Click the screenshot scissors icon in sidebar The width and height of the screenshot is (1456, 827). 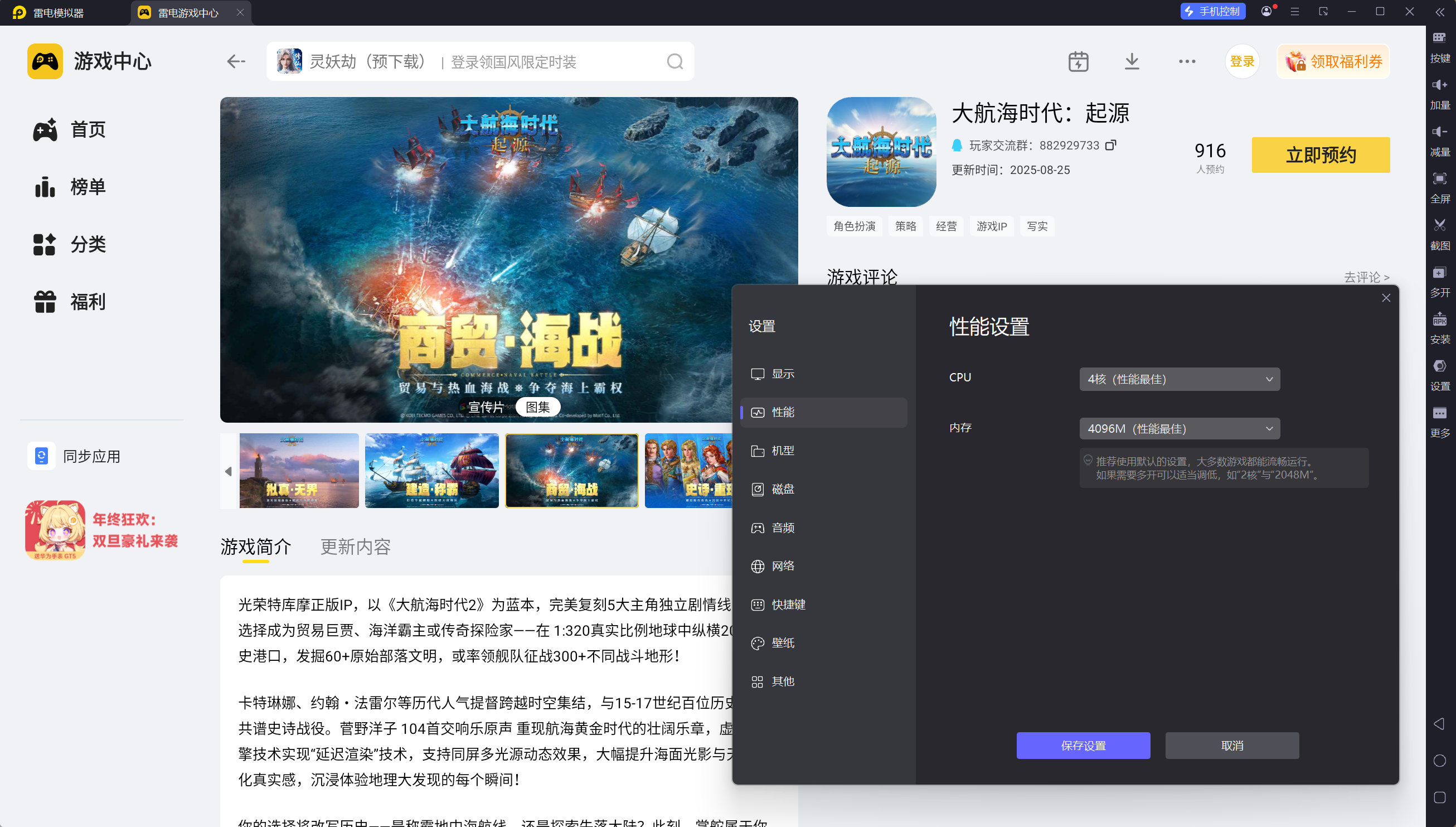(x=1439, y=225)
